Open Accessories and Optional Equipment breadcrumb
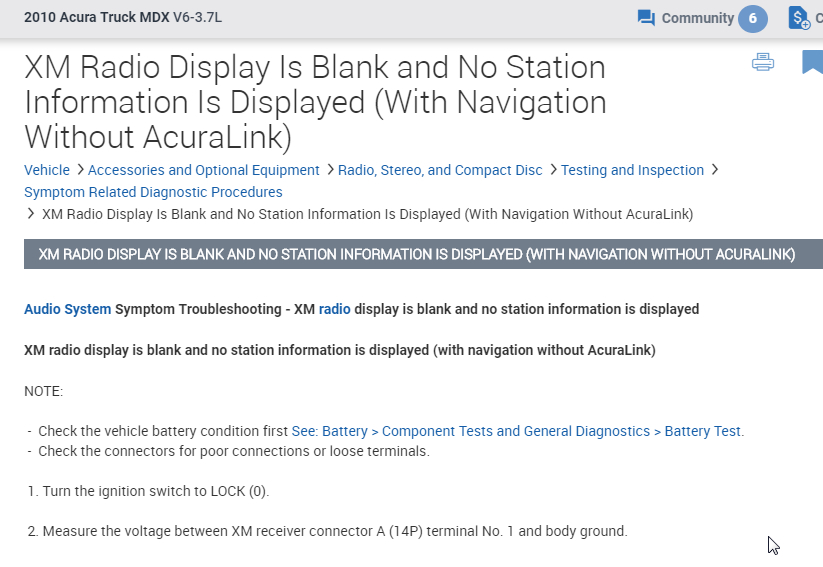The image size is (823, 567). coord(204,170)
